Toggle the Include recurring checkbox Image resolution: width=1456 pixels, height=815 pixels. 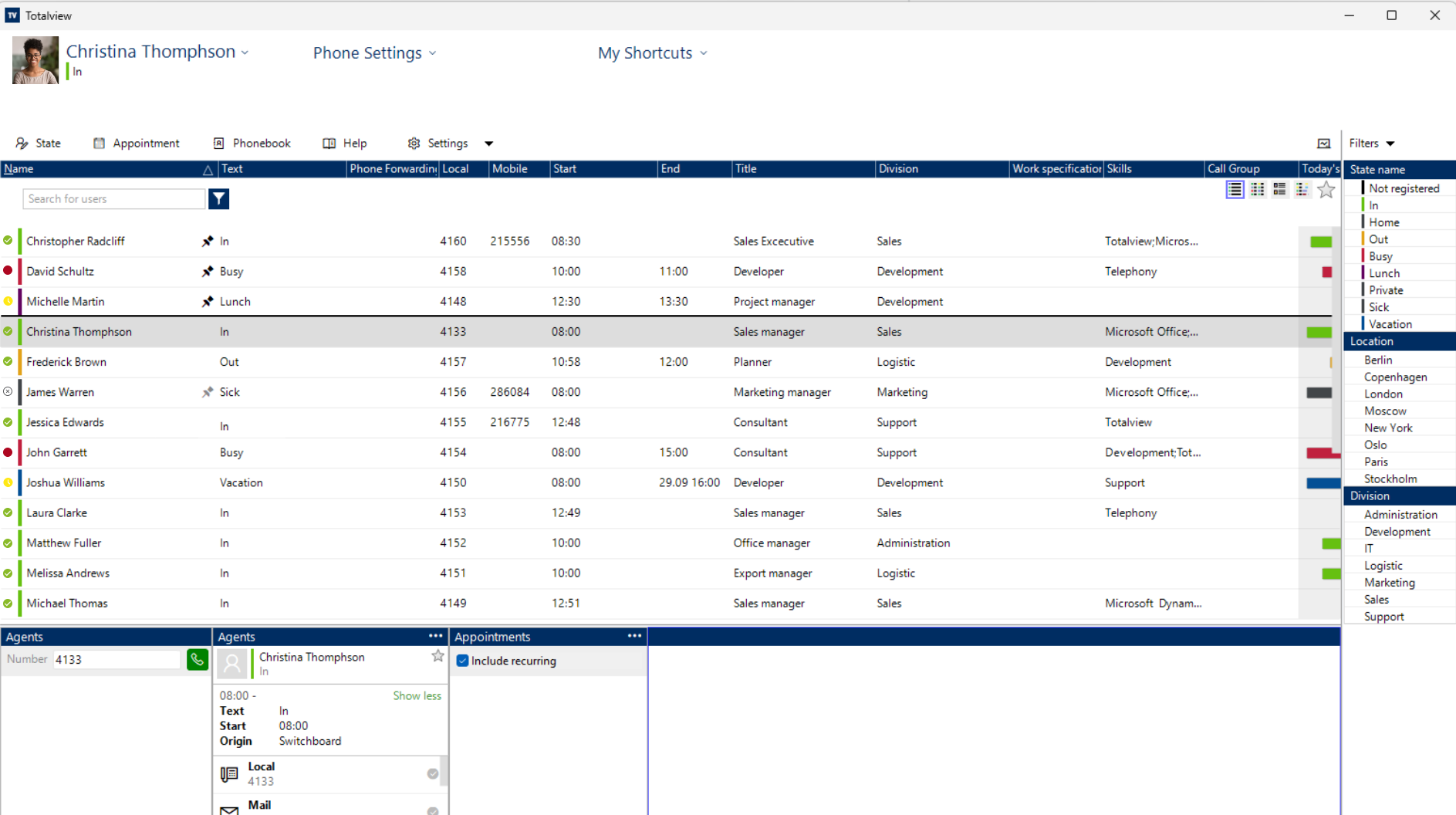click(463, 661)
